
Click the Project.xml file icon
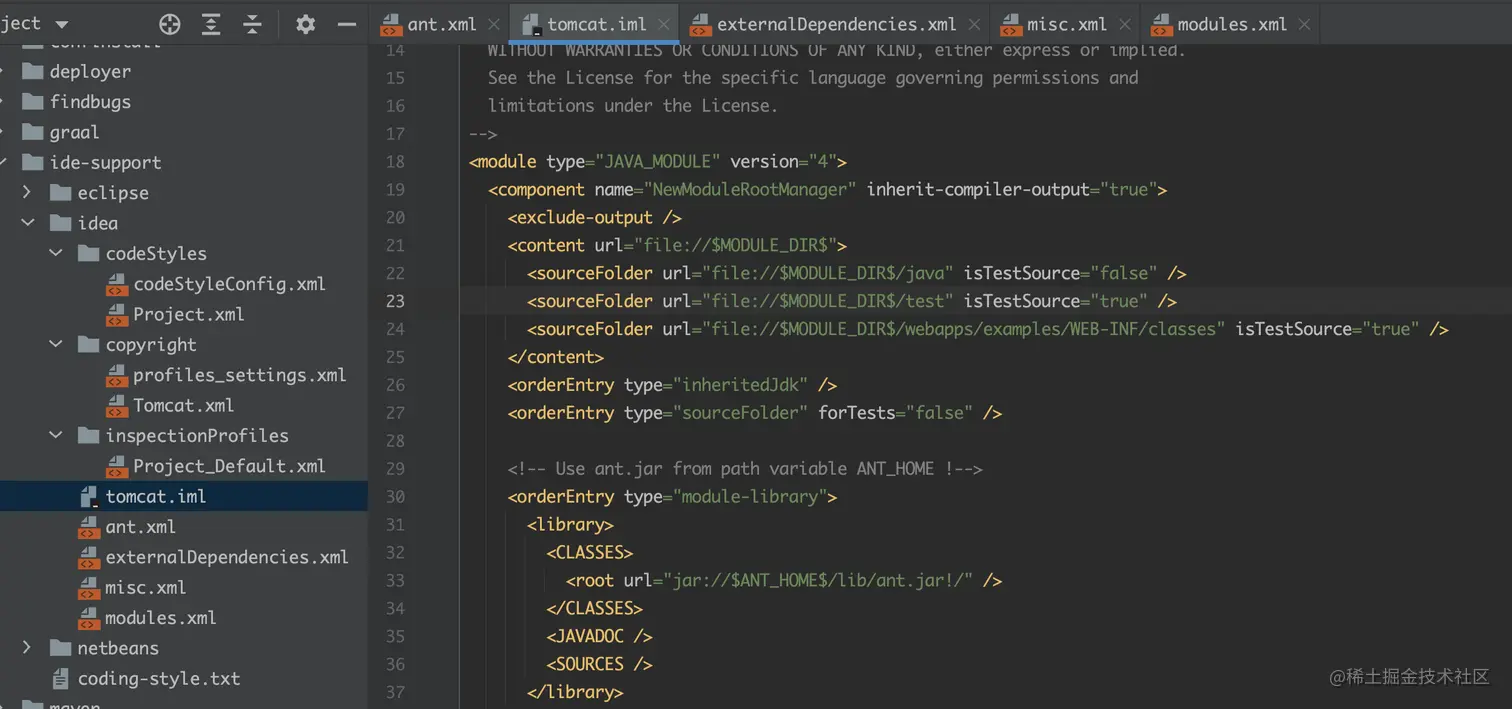[x=117, y=314]
